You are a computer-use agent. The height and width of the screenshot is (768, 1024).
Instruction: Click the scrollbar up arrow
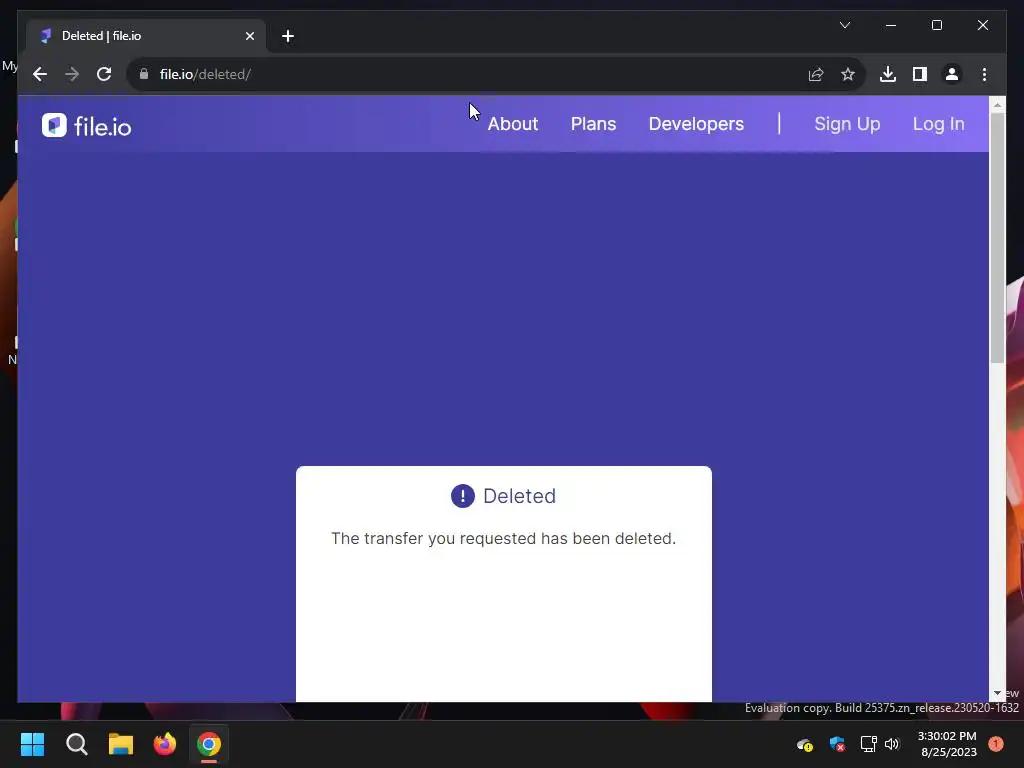point(997,104)
